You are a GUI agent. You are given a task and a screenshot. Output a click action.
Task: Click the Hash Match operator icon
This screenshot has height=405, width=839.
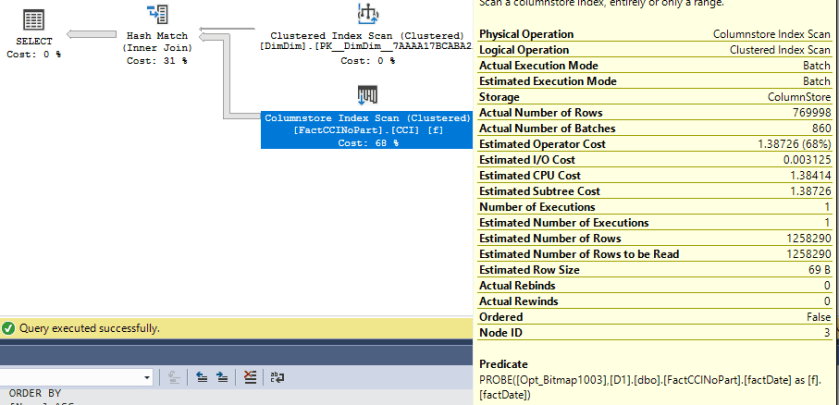pyautogui.click(x=157, y=14)
